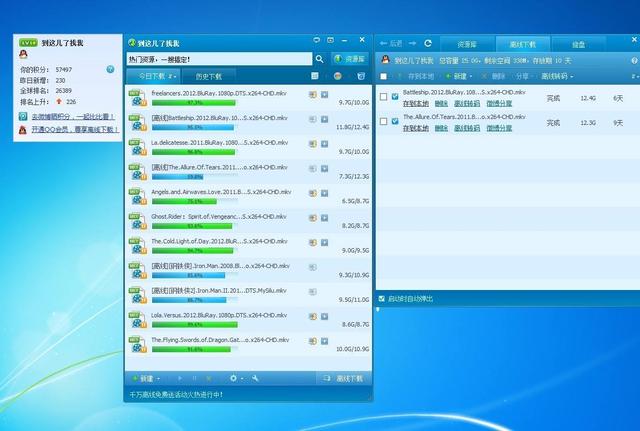The image size is (640, 431).
Task: Open the sort dropdown on 今日下载 tab
Action: 173,76
